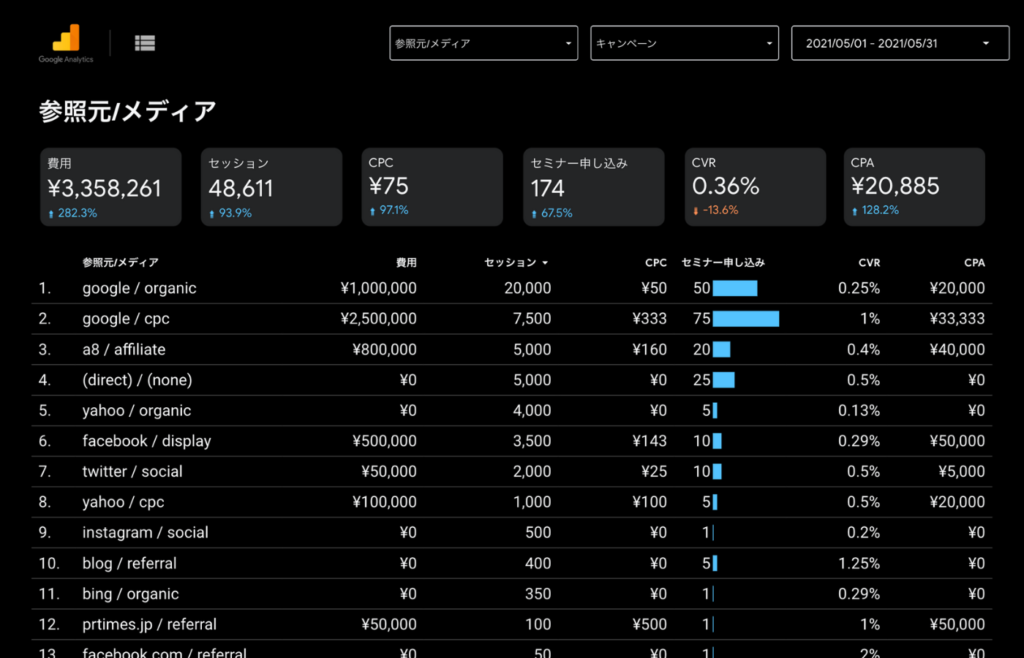Open the date range picker 2021/05/01 - 2021/05/31

tap(900, 44)
